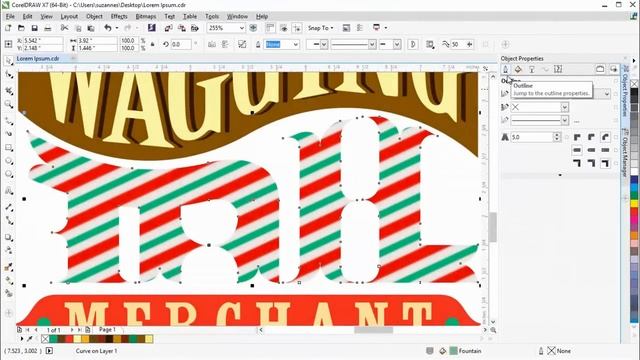Choose round line cap
640x360 pixels.
click(591, 150)
